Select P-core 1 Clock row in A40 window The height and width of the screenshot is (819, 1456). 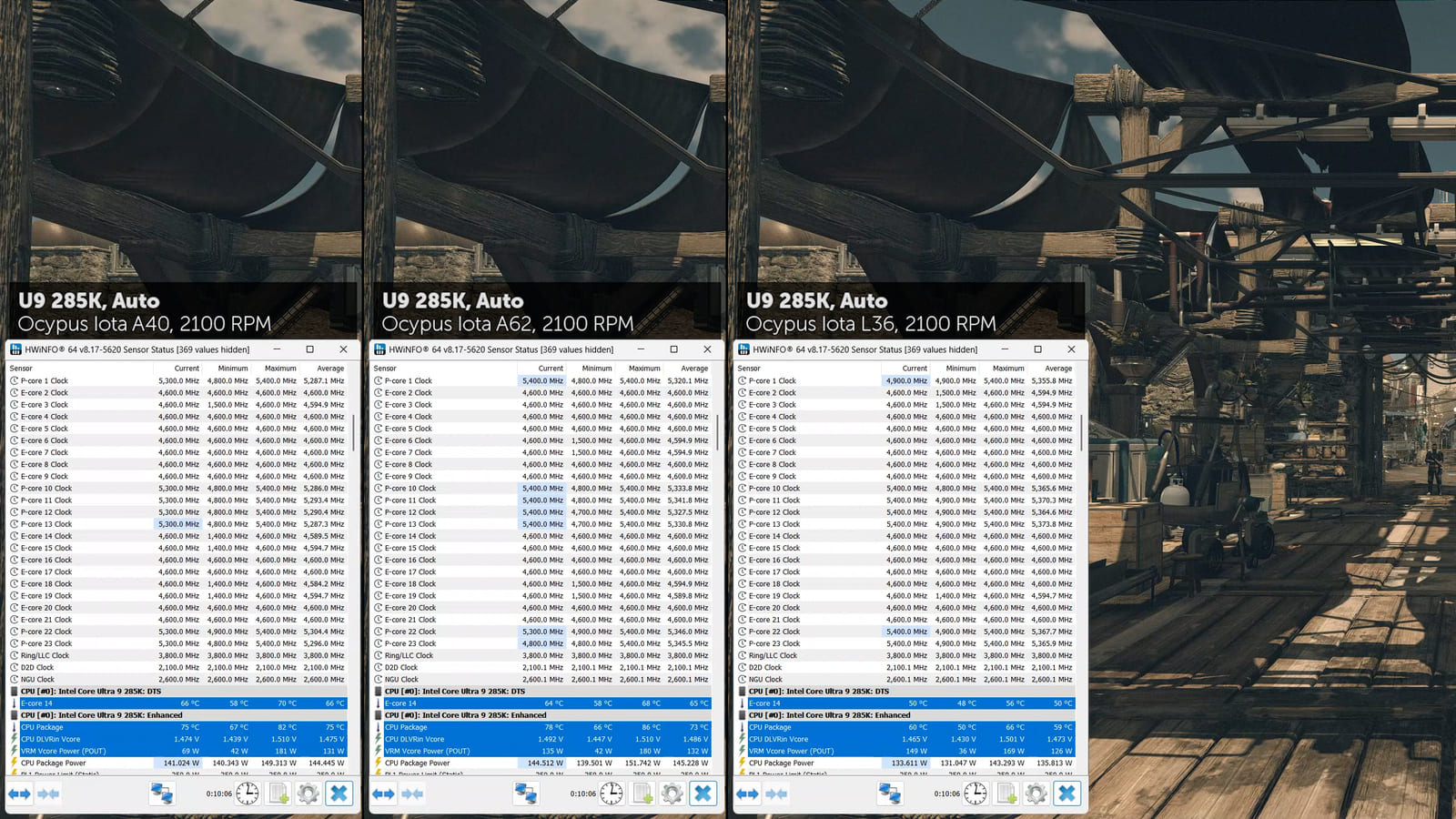[x=177, y=381]
